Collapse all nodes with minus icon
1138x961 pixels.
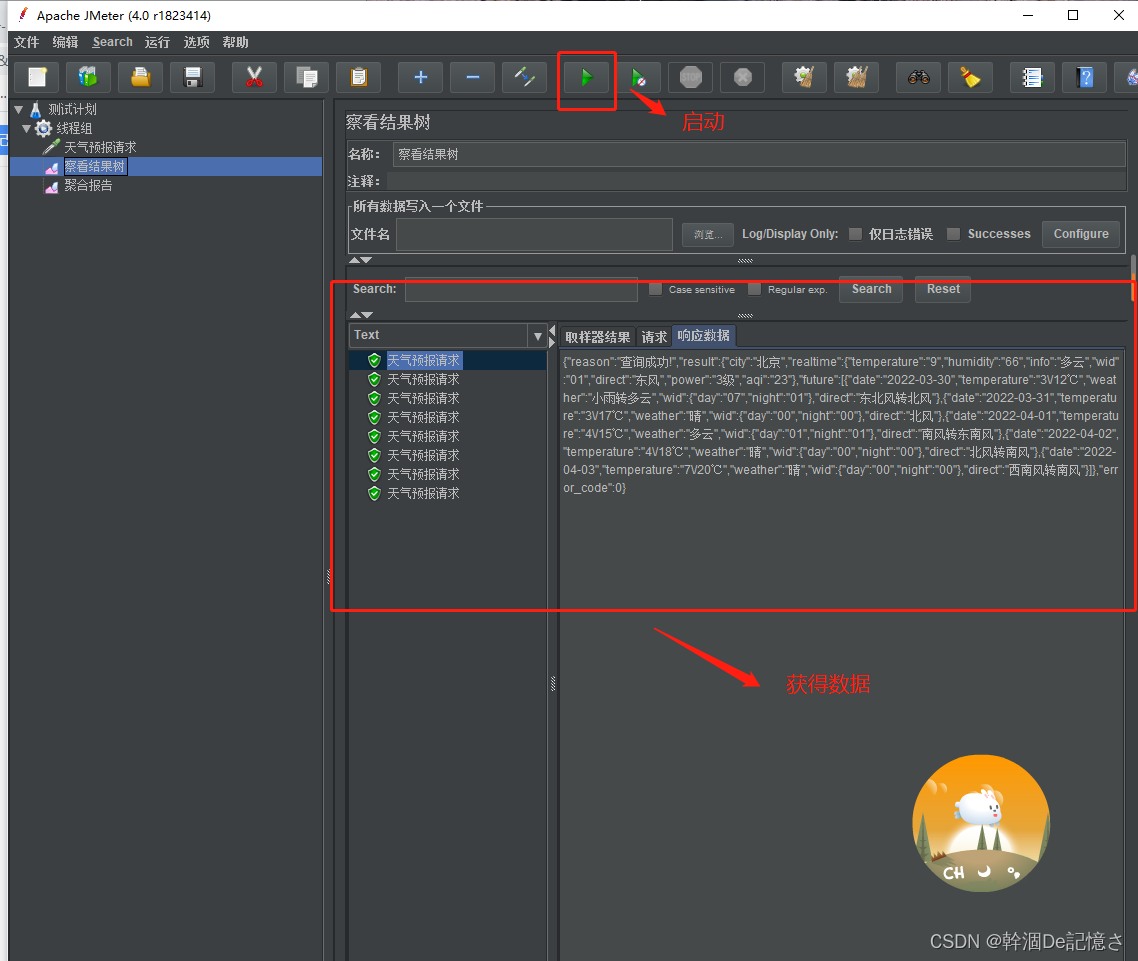[x=472, y=77]
